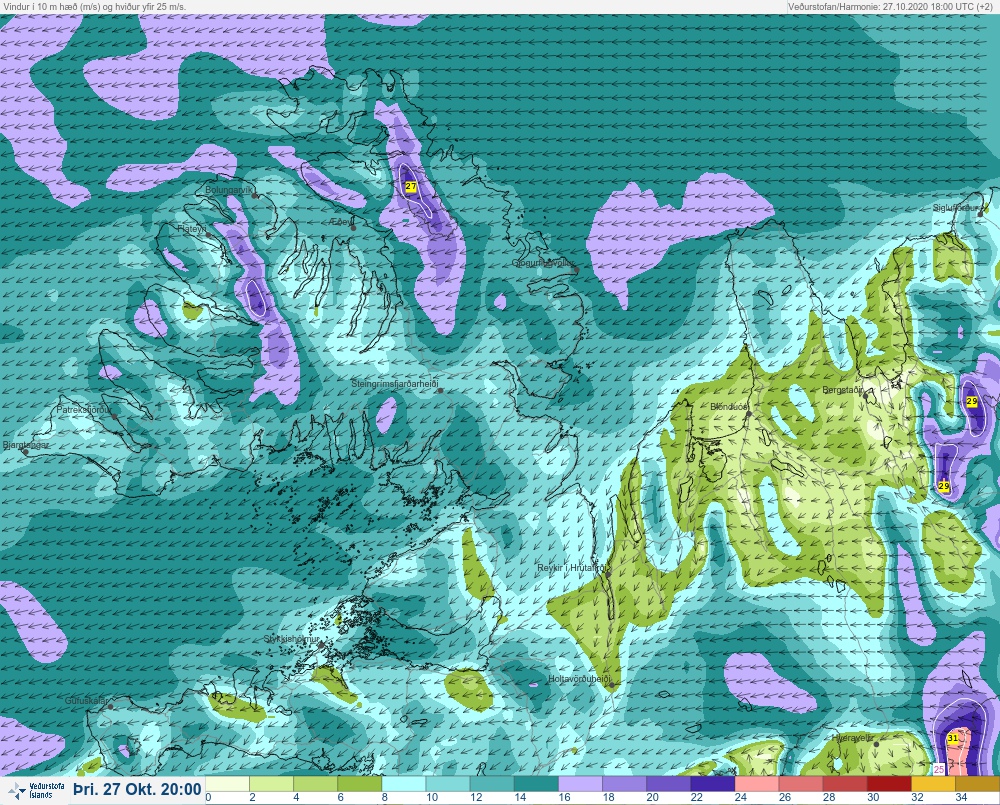Pick the dark red 30–32 m/s legend swatch

point(889,784)
